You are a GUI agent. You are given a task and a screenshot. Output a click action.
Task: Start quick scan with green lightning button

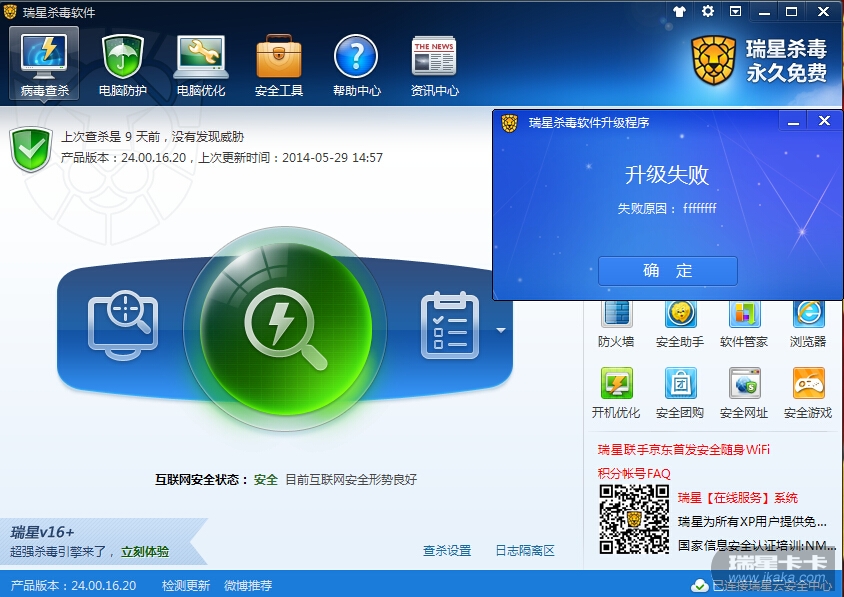(x=285, y=328)
